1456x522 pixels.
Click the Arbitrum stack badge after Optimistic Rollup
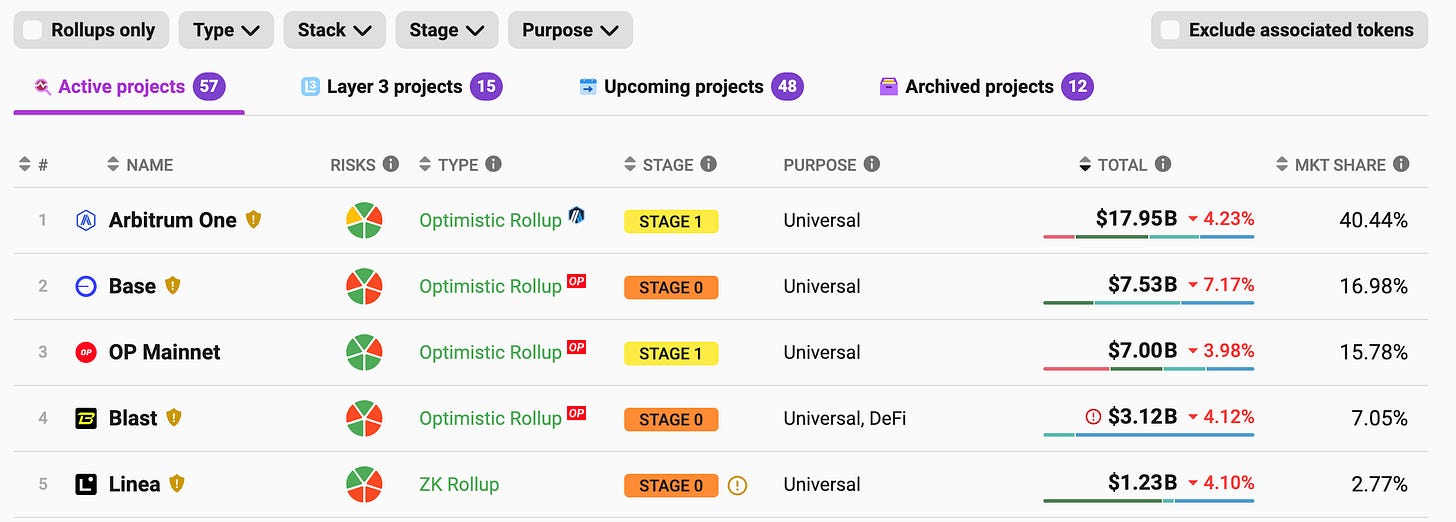tap(576, 215)
